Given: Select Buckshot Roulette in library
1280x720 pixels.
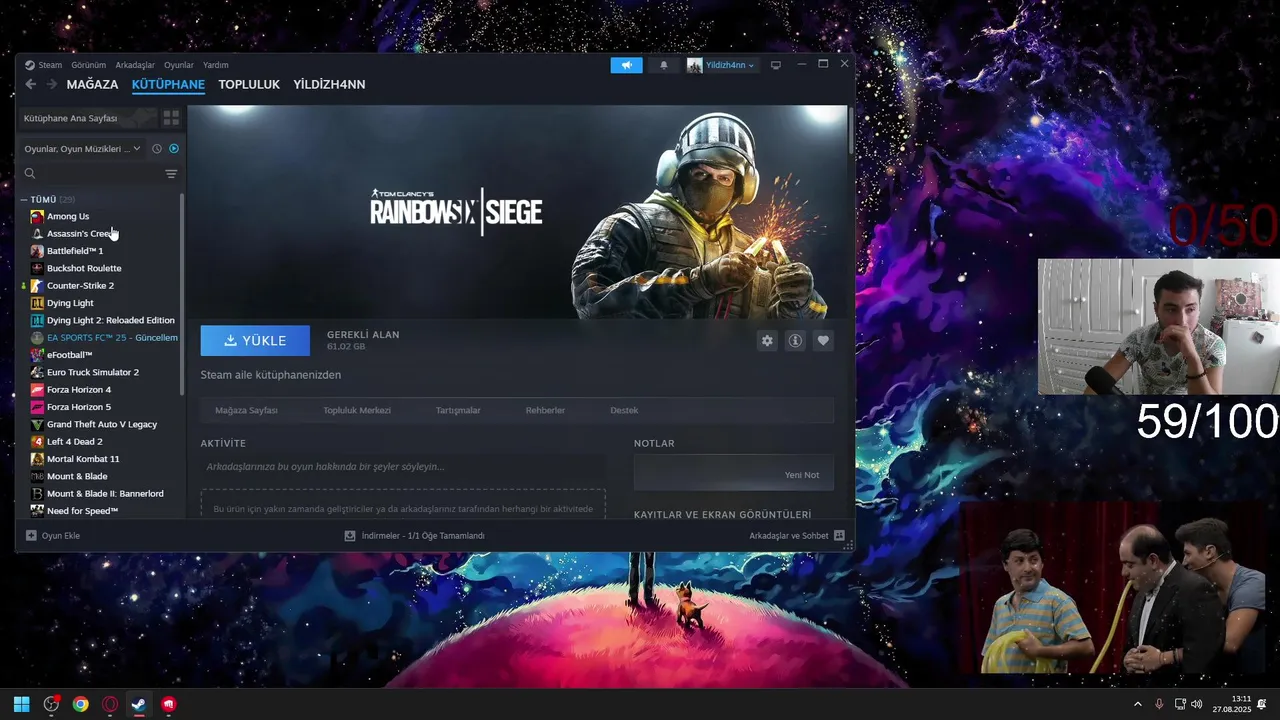Looking at the screenshot, I should (x=84, y=268).
